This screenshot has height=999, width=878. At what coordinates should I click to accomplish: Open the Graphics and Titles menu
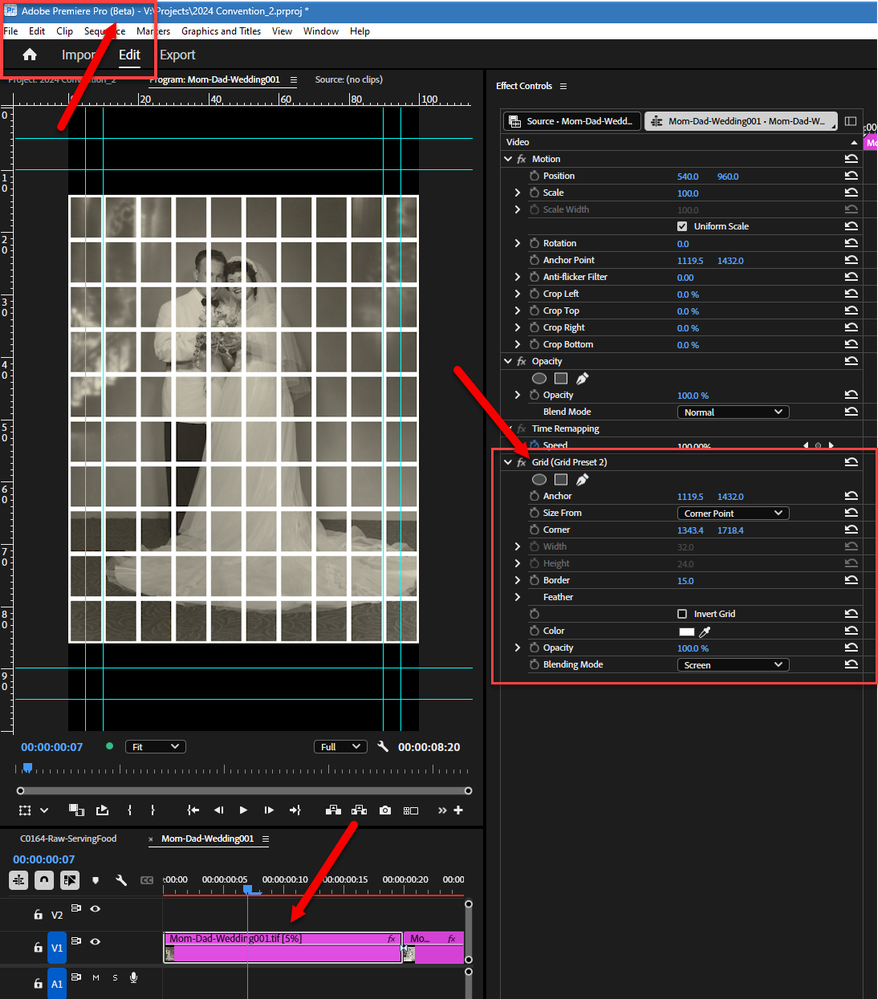[220, 31]
